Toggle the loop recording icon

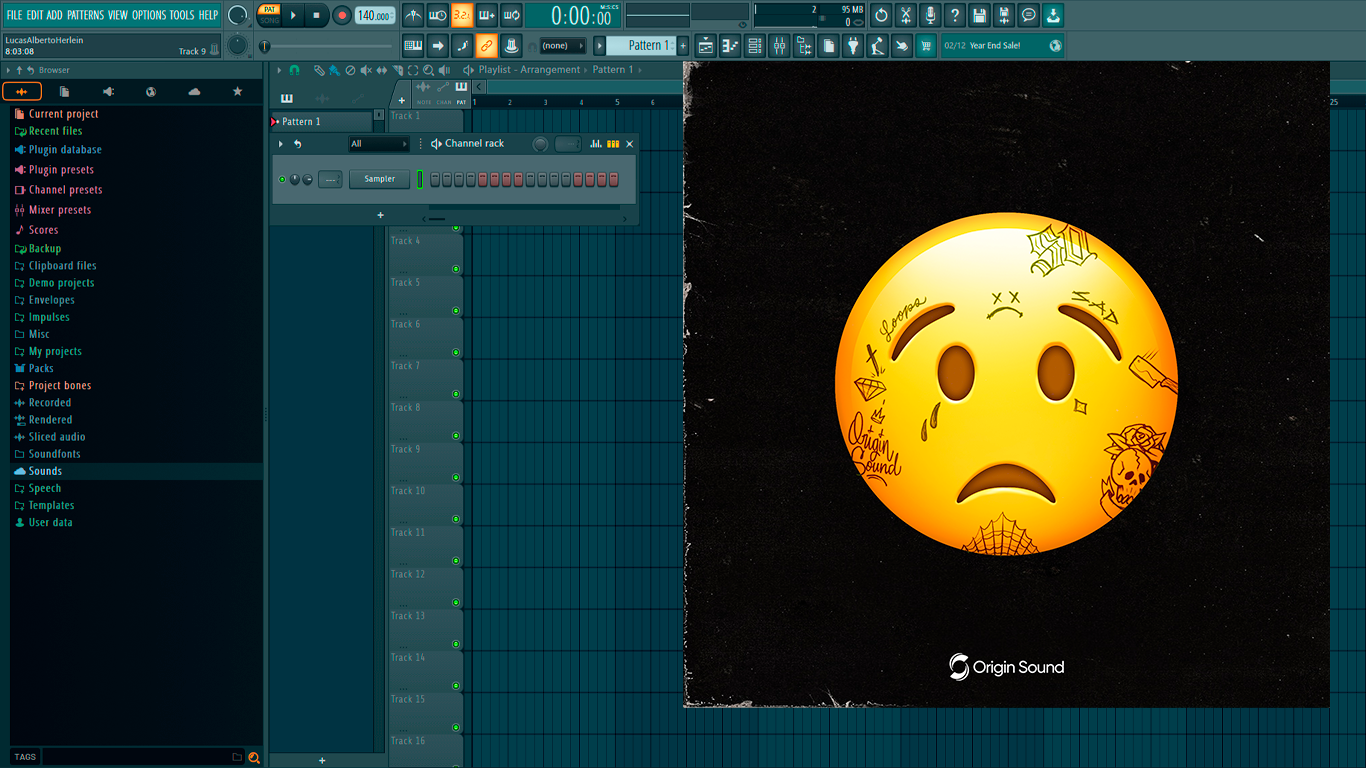[511, 15]
